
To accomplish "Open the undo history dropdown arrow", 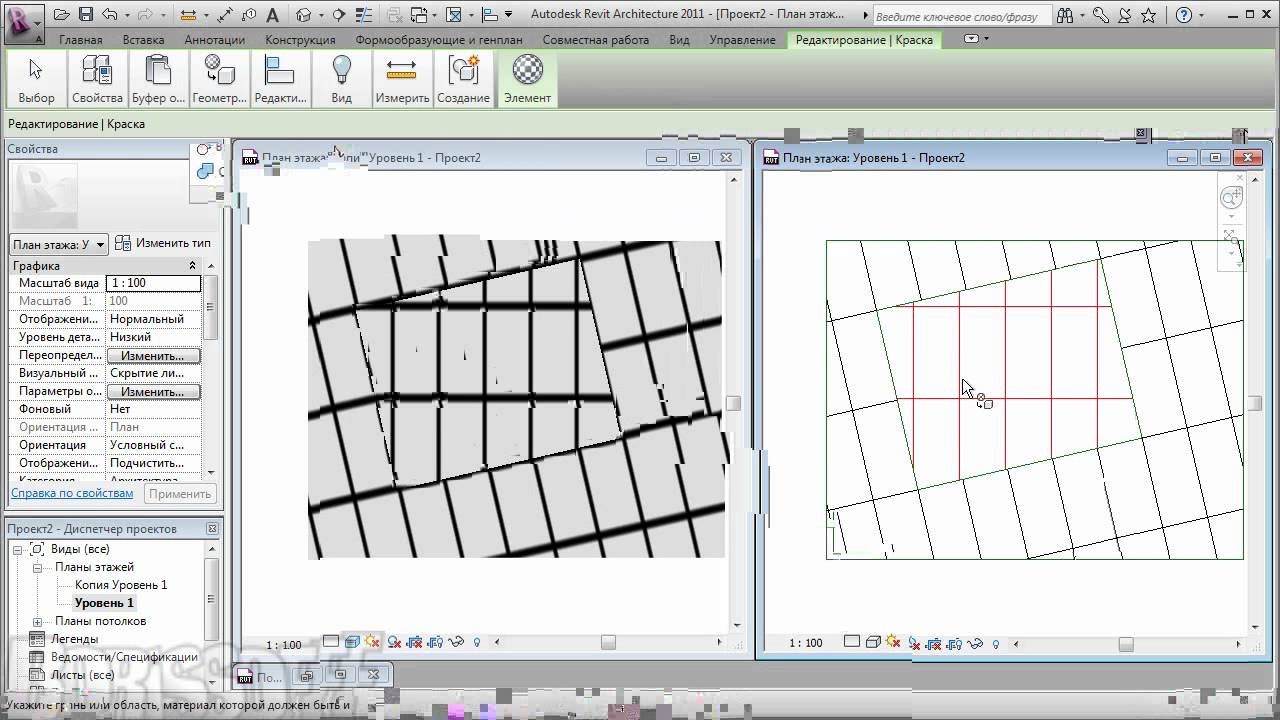I will coord(127,15).
